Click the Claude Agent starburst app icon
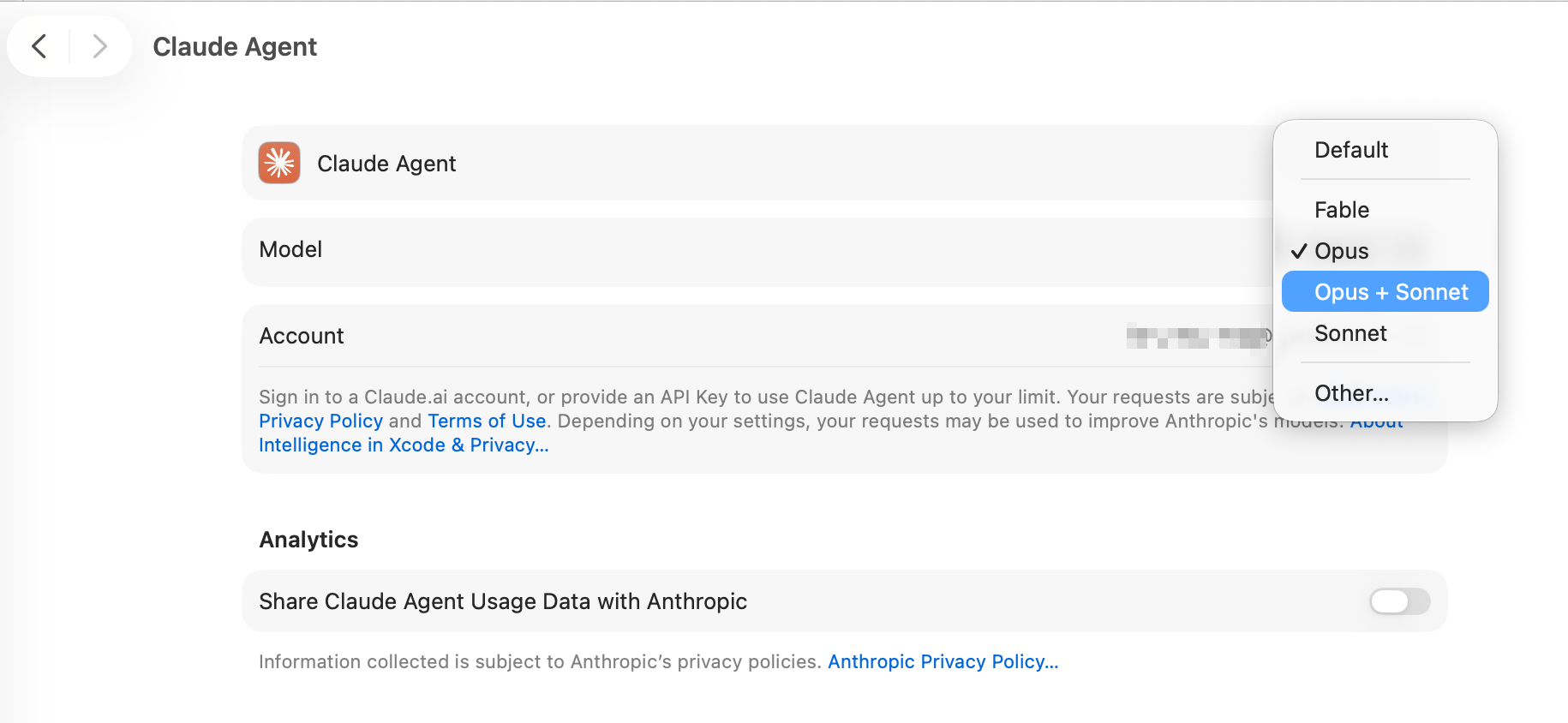1568x723 pixels. [279, 163]
